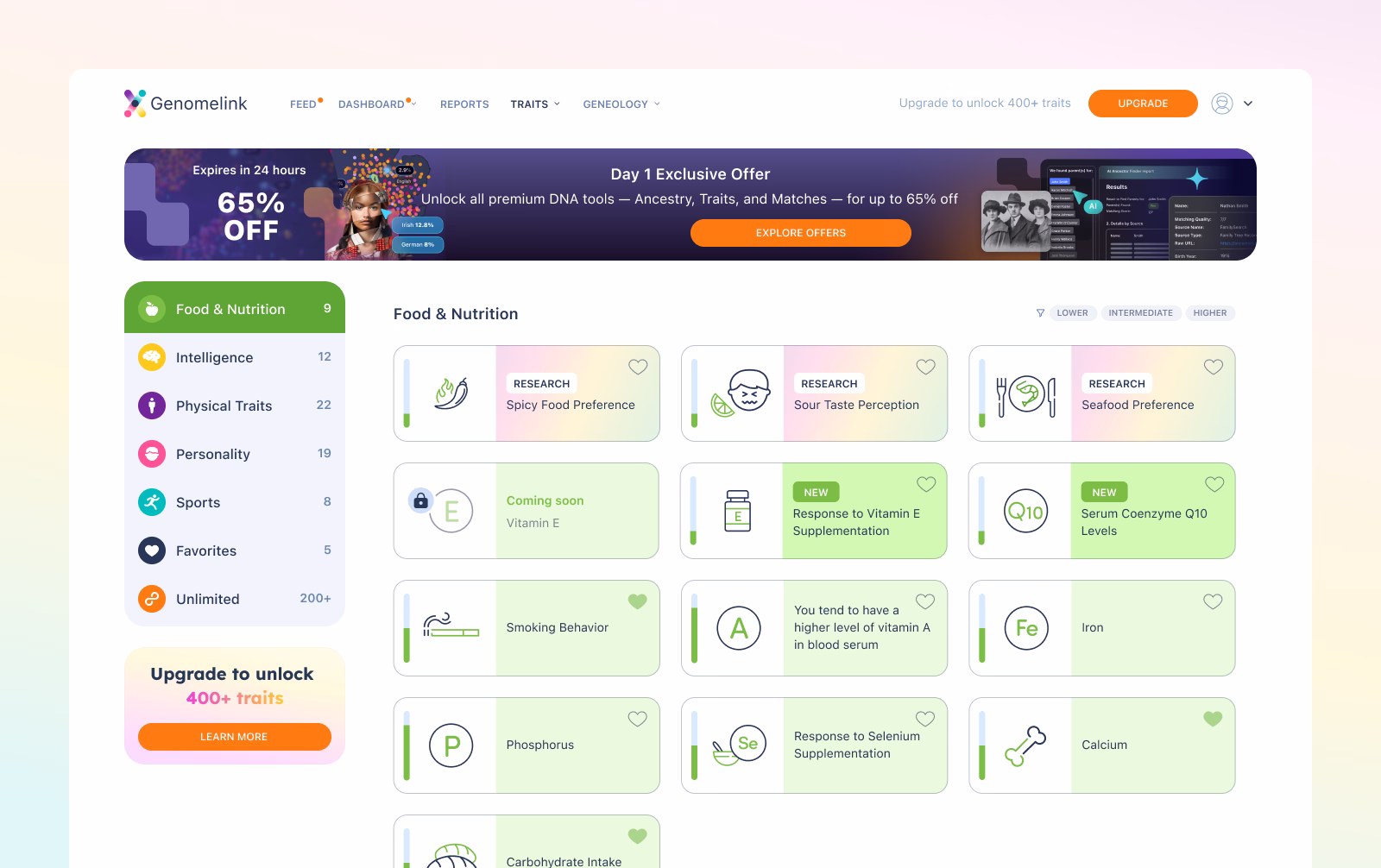The image size is (1381, 868).
Task: Open the Dashboard nav item
Action: [x=371, y=104]
